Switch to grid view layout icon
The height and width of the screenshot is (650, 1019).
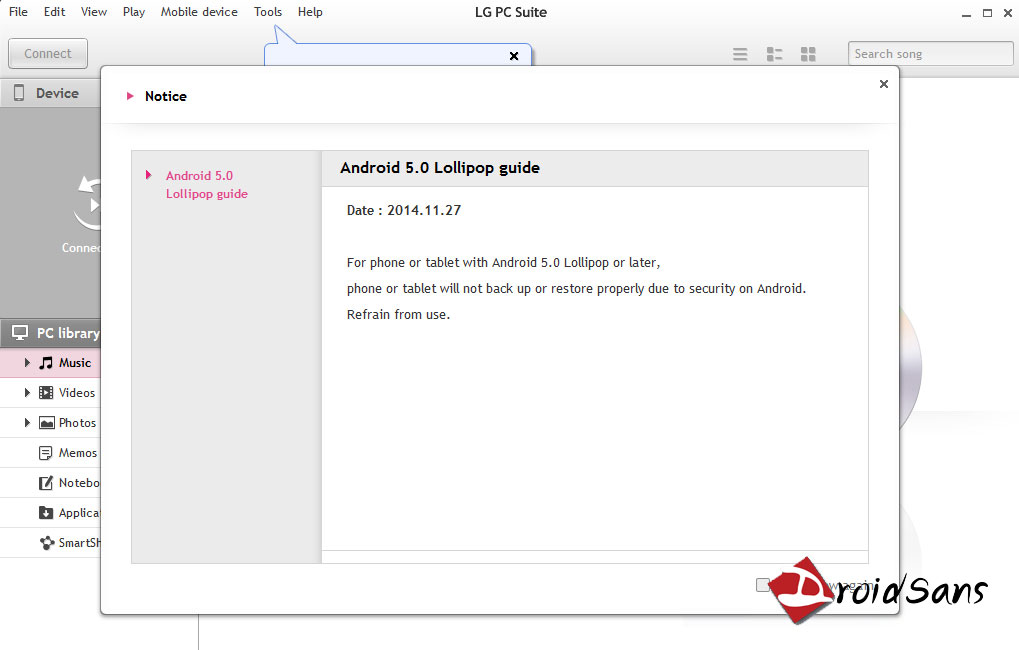point(807,54)
